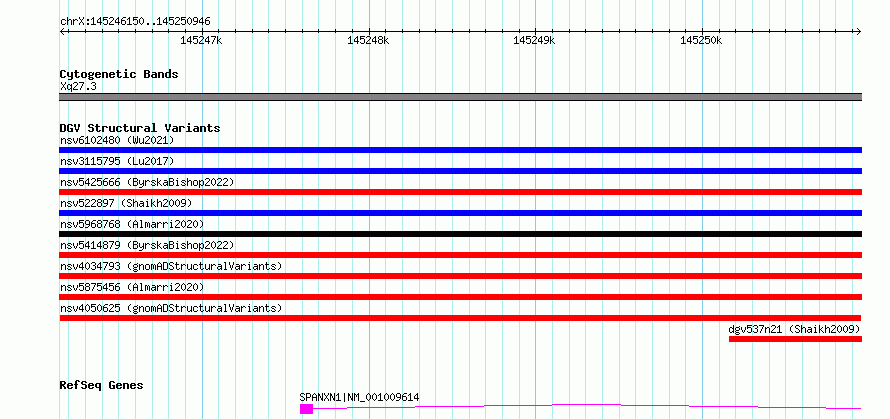890x419 pixels.
Task: Click the blue bar for nsv6102480
Action: (461, 150)
